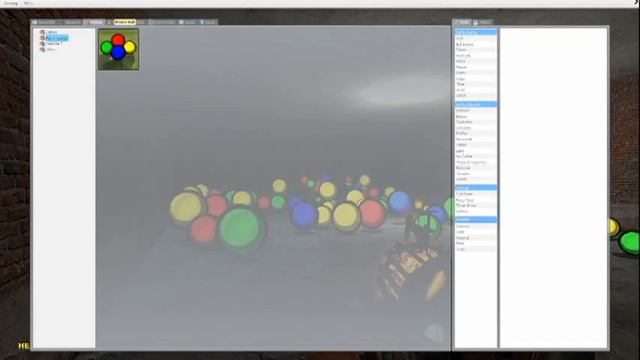Viewport: 640px width, 360px height.
Task: Select the Half-Life 2 category in the tree
Action: click(x=54, y=44)
